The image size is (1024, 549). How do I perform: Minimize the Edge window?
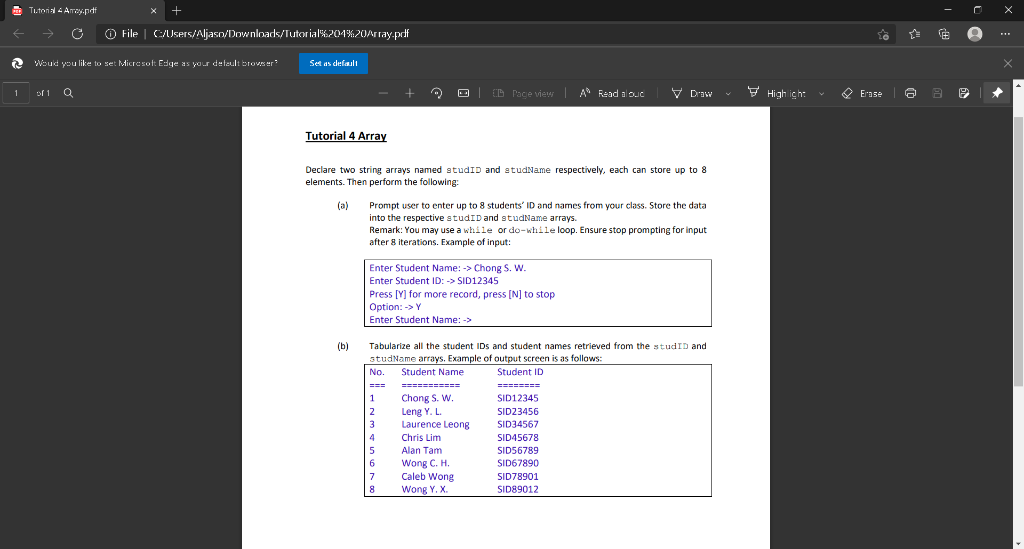coord(948,10)
